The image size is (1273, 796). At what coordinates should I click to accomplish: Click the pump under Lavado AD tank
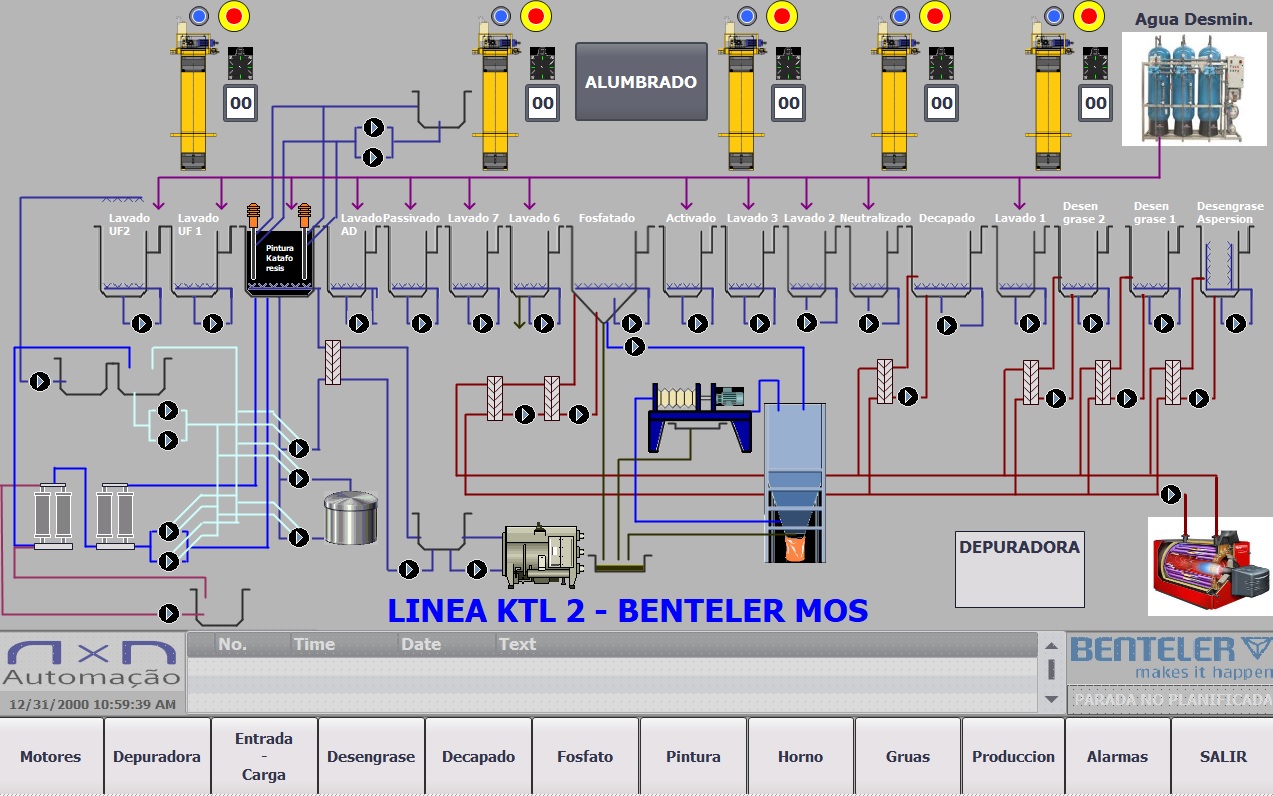[x=359, y=323]
